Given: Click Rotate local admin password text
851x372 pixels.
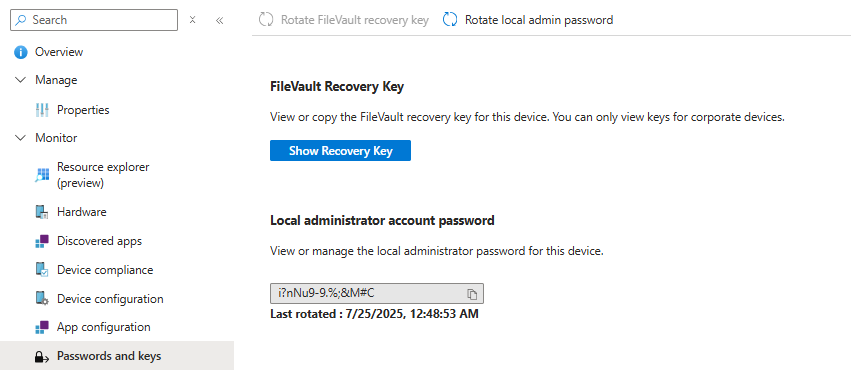Looking at the screenshot, I should click(539, 20).
